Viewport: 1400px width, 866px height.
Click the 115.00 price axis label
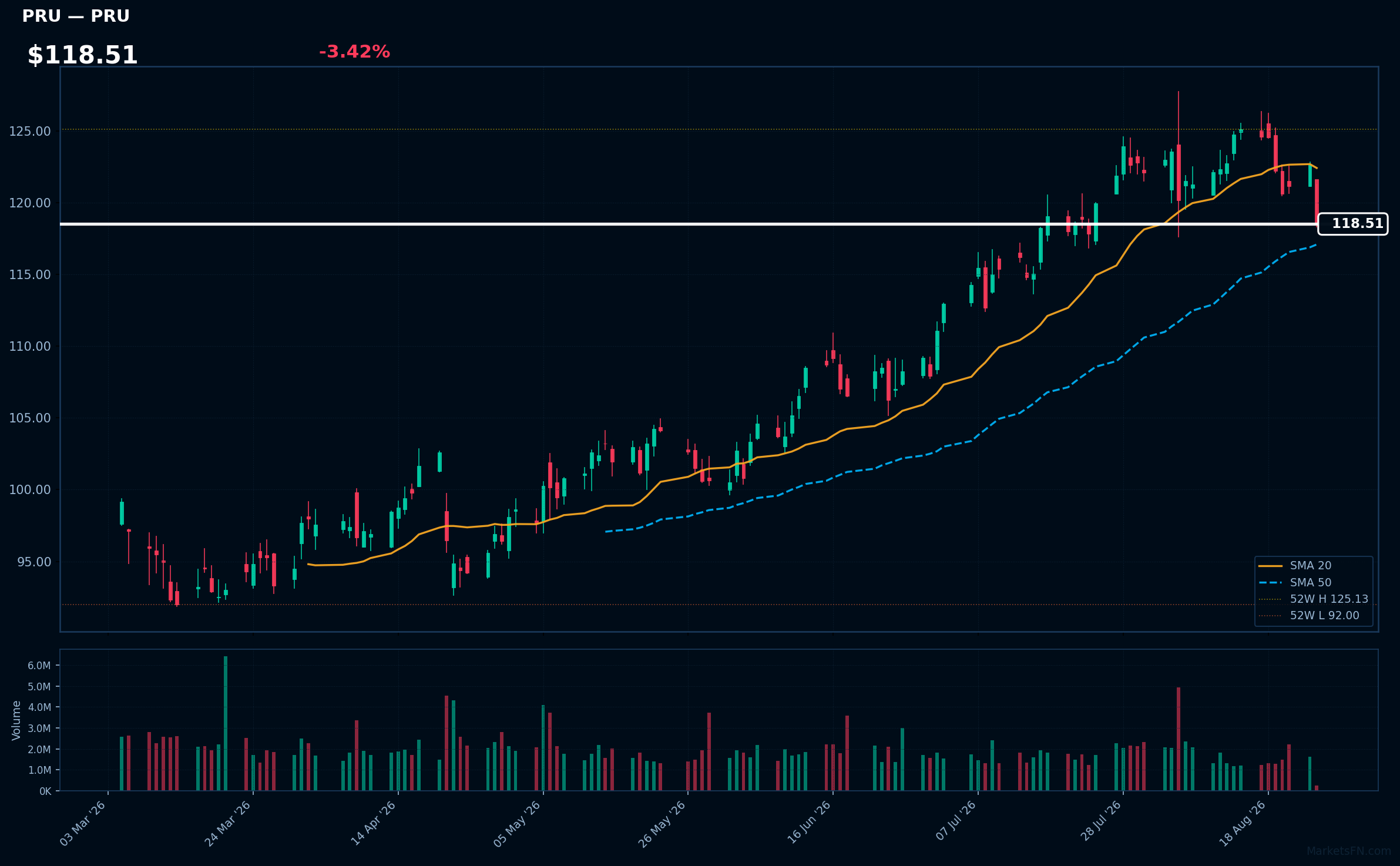(x=30, y=275)
